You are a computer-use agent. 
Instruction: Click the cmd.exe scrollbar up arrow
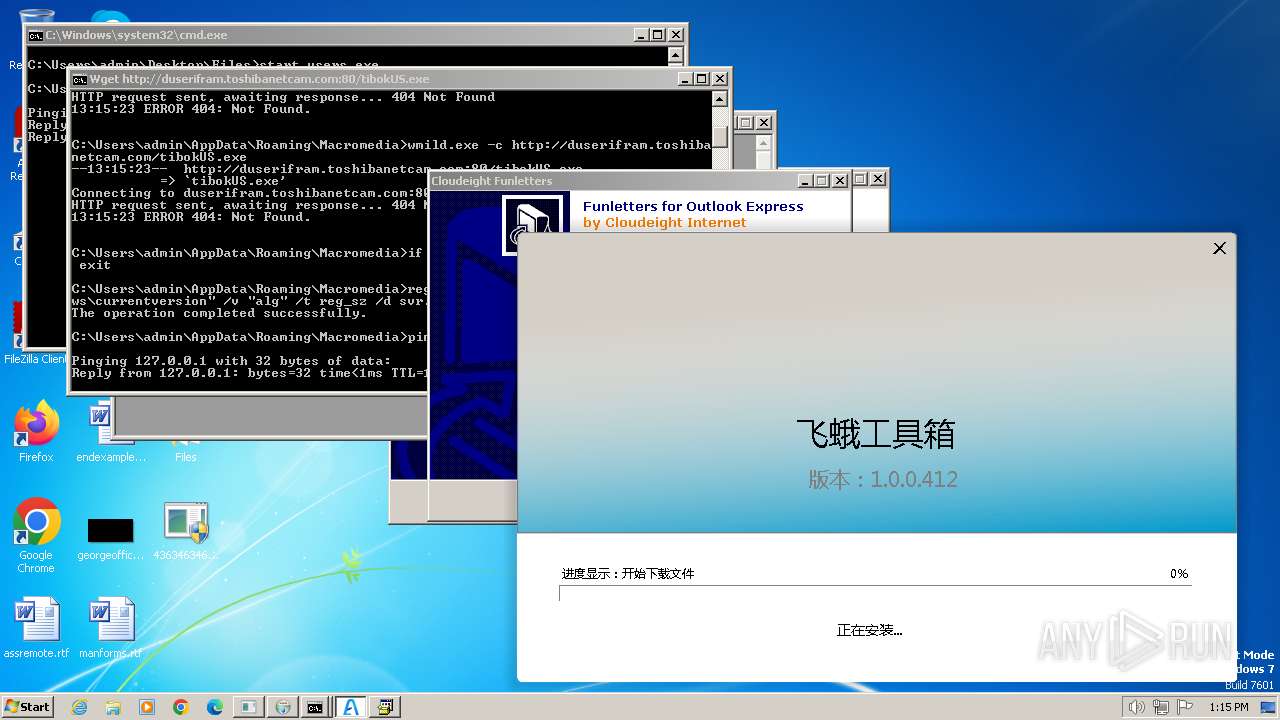coord(676,54)
